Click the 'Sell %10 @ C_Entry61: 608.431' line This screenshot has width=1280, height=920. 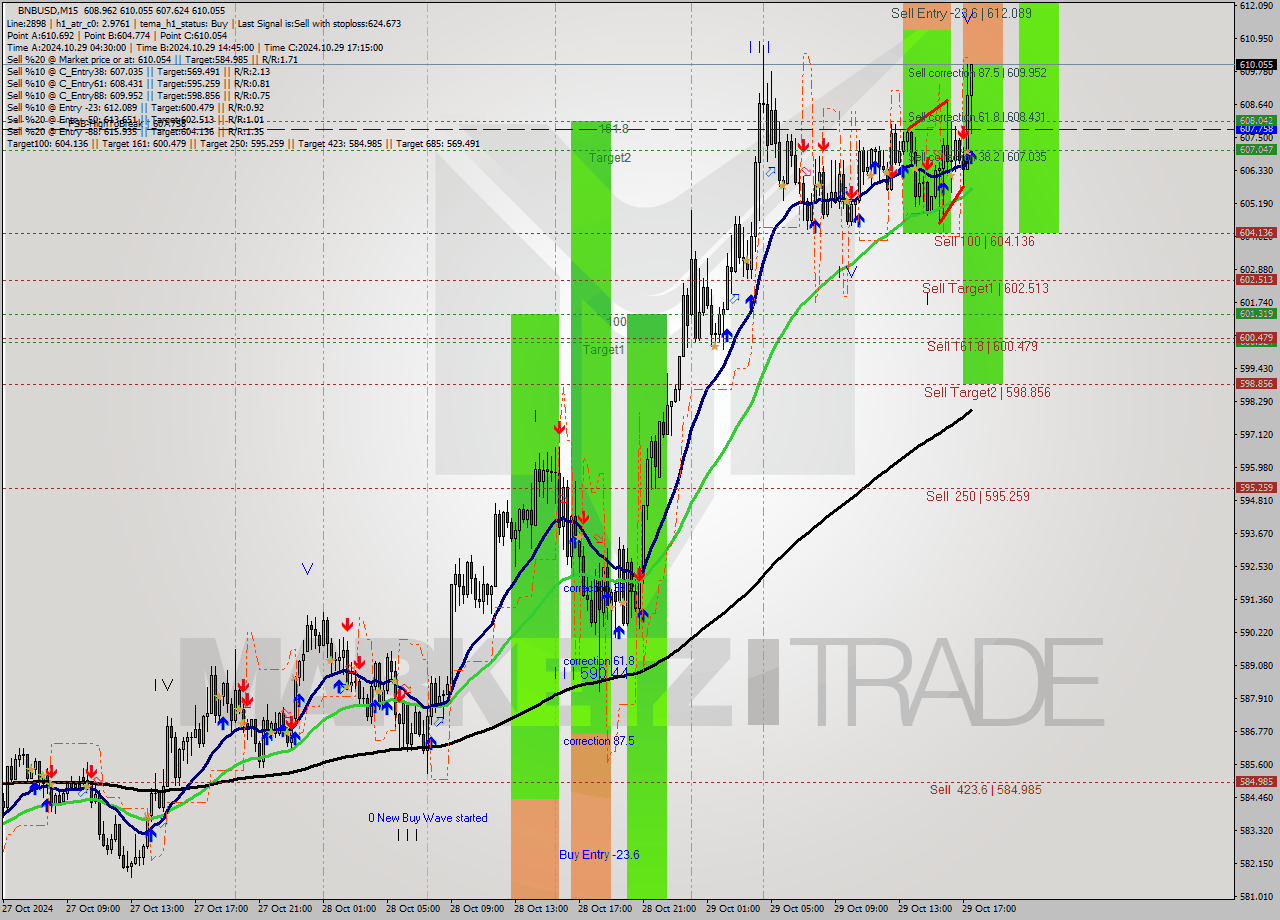tap(138, 83)
